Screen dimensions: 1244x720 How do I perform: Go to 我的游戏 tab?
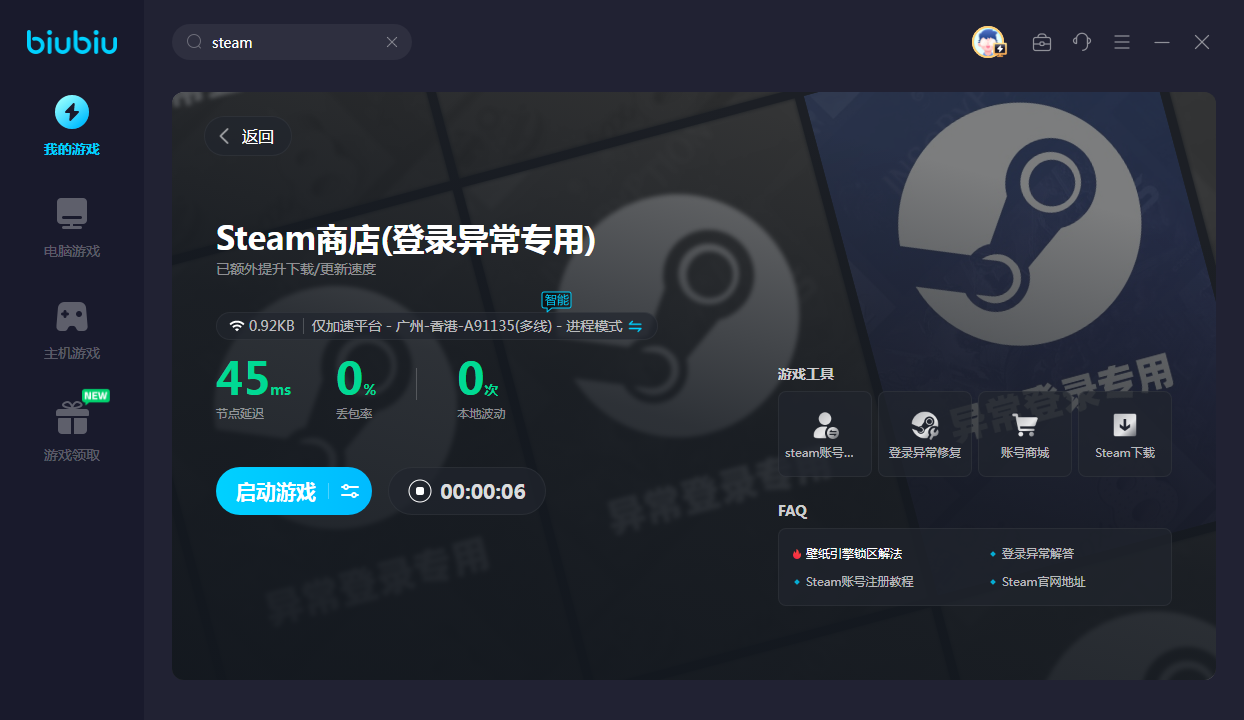[71, 125]
